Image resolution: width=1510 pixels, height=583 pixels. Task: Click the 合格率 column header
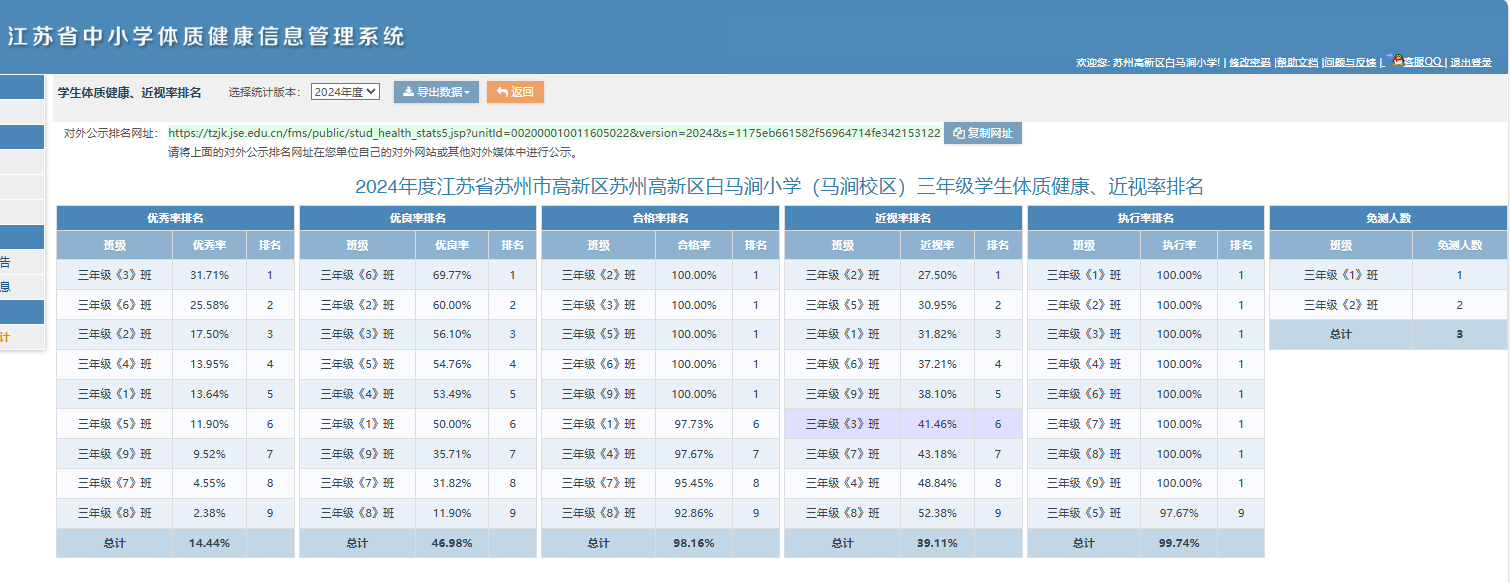pos(694,246)
